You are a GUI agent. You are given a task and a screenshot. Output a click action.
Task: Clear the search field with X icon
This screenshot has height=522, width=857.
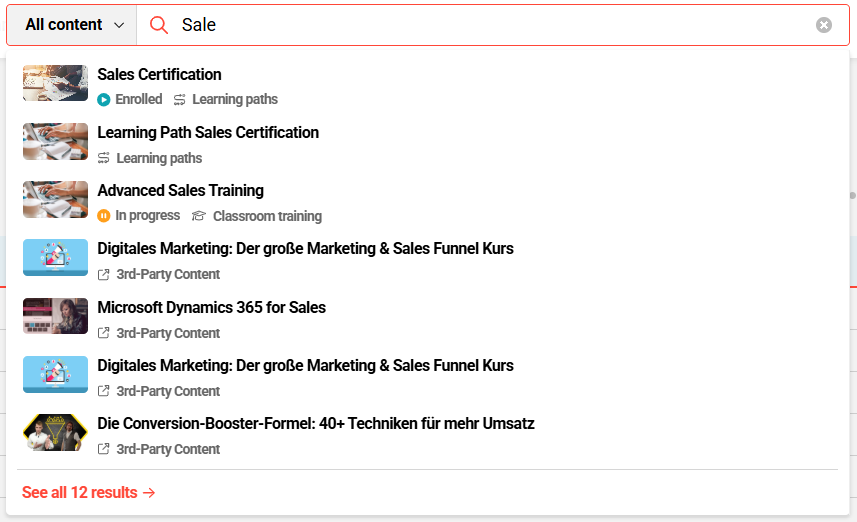[823, 25]
